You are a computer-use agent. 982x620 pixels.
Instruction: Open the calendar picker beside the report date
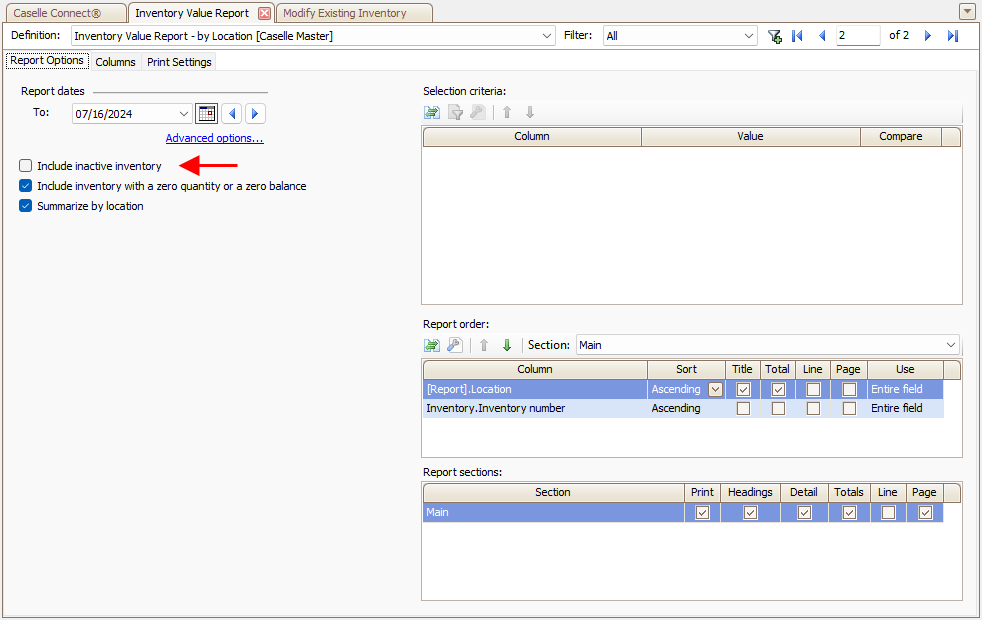(x=206, y=113)
